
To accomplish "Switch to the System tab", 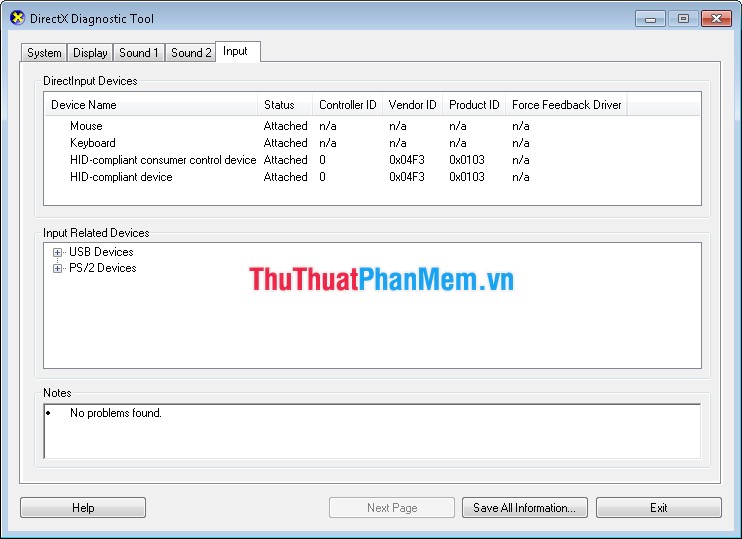I will 44,53.
